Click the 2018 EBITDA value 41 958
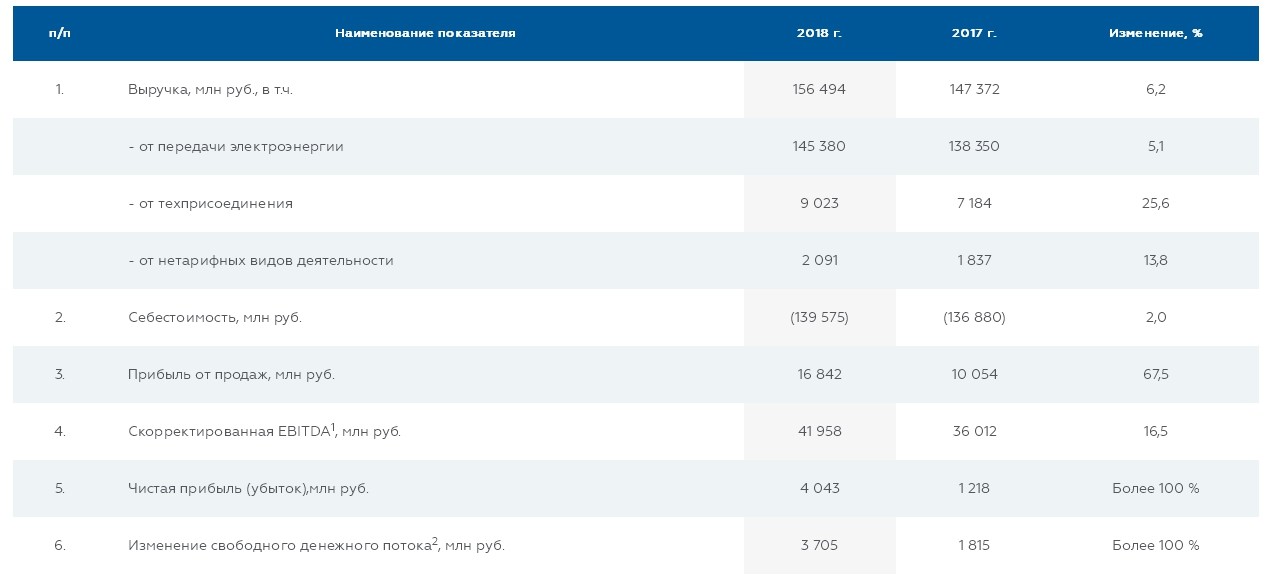The image size is (1266, 577). (x=819, y=432)
